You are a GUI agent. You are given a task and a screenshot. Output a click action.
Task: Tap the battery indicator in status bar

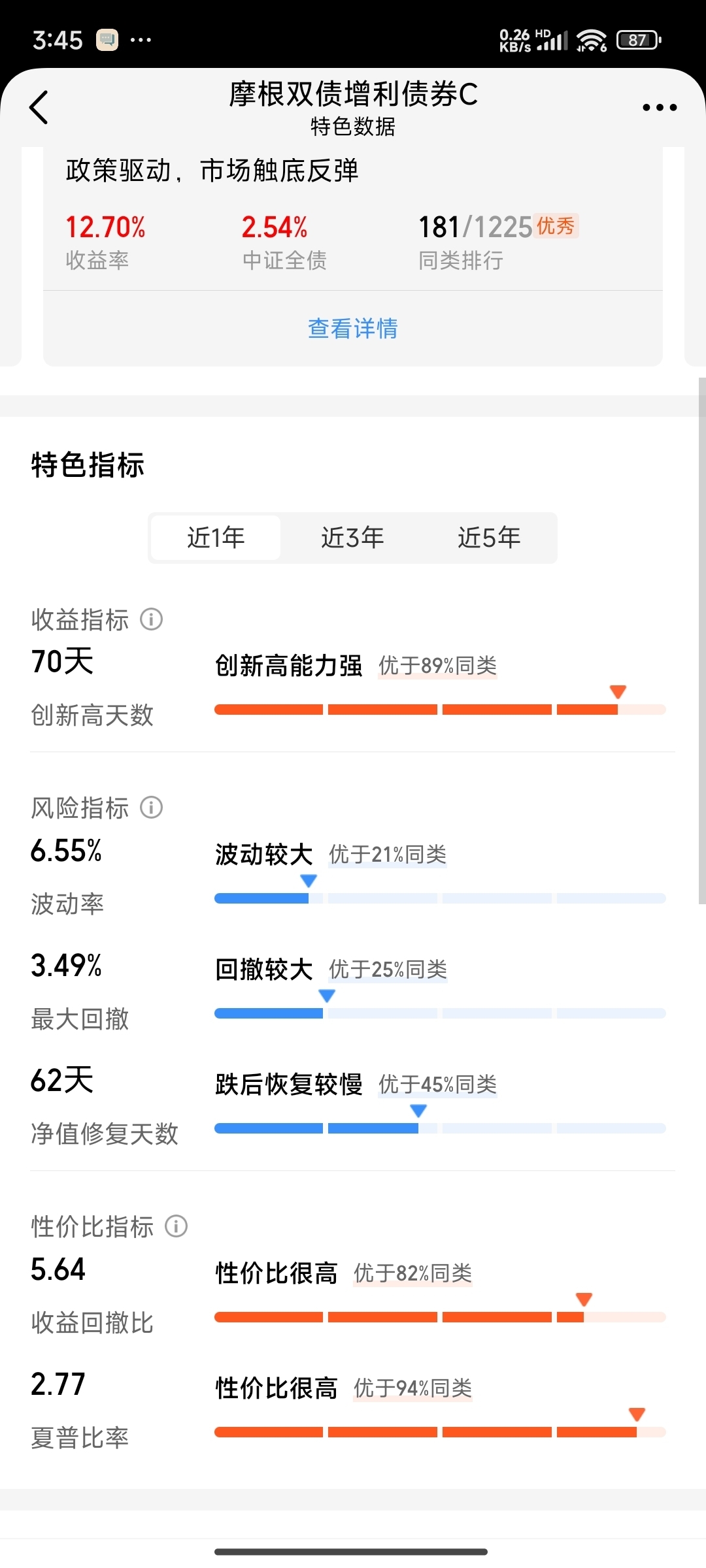click(x=639, y=40)
